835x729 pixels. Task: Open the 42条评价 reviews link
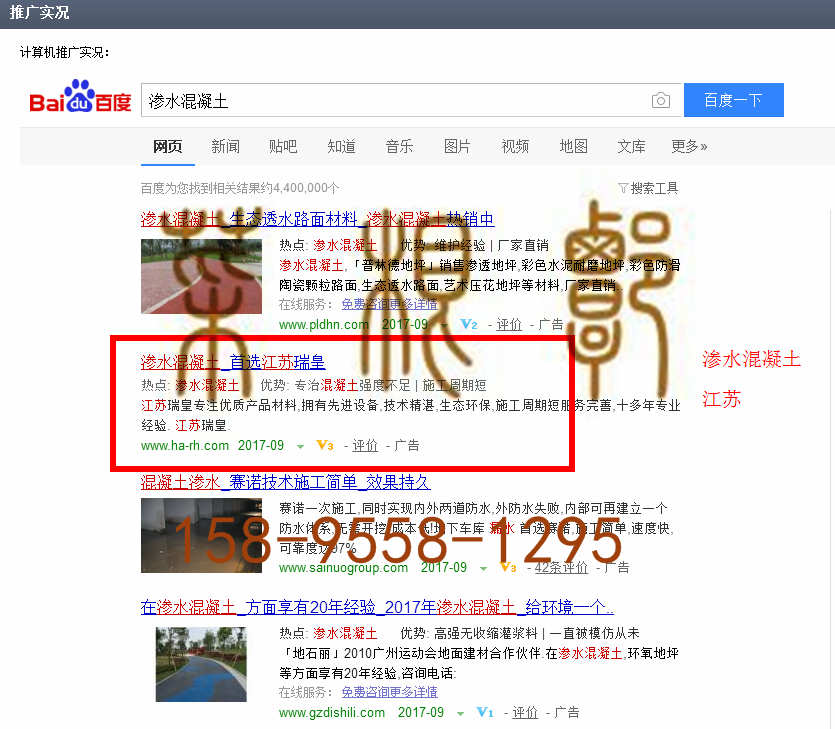[561, 568]
